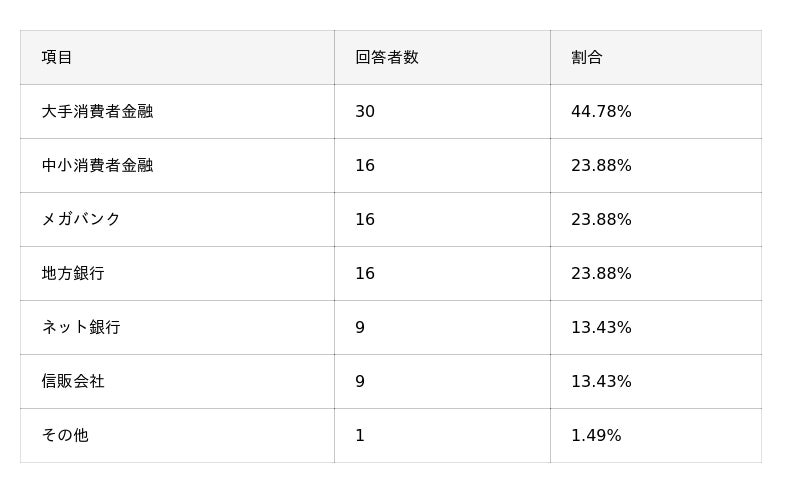Viewport: 800px width, 493px height.
Task: Click the 44.78% percentage cell
Action: click(x=601, y=112)
